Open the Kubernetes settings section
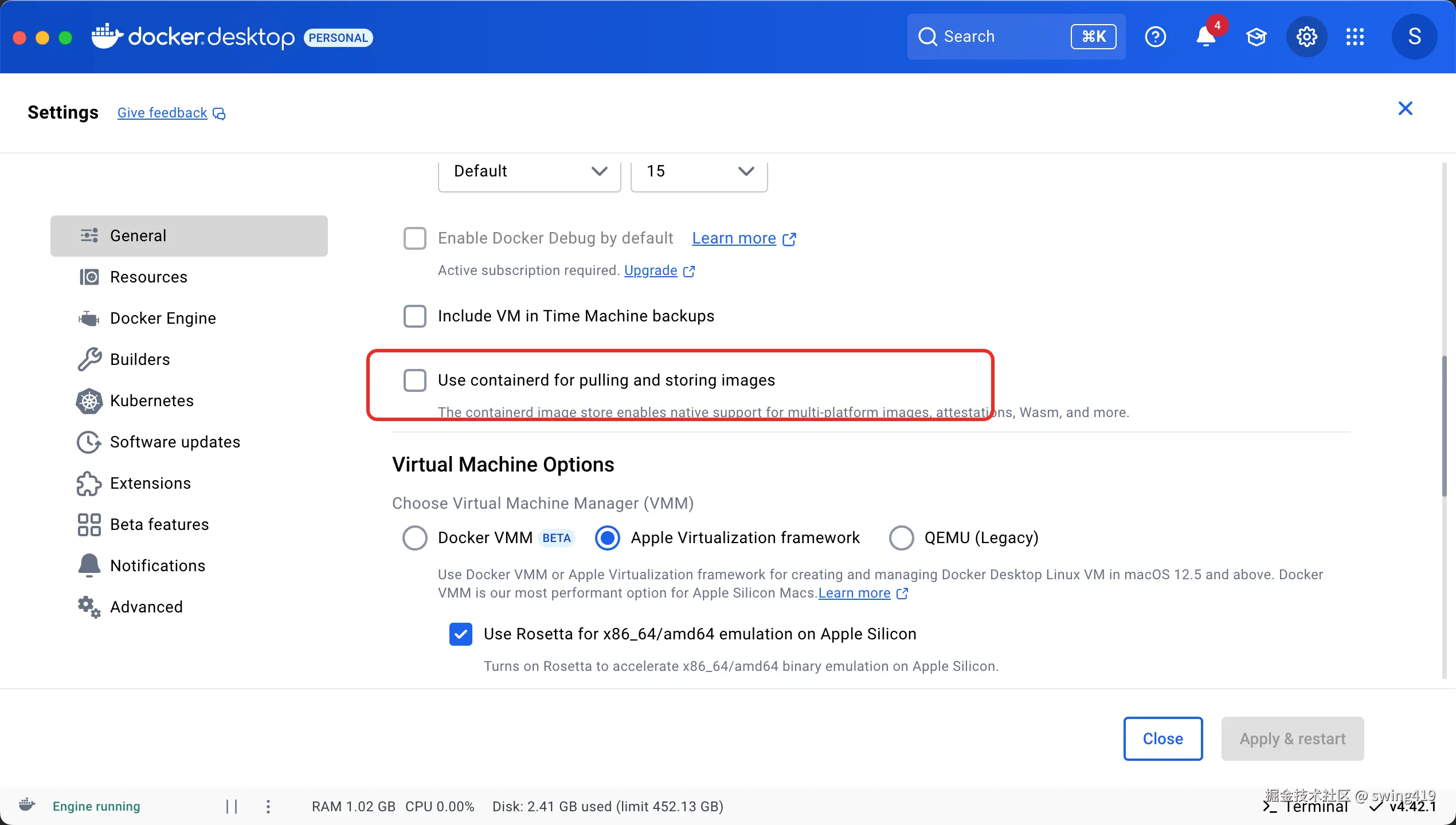 (152, 400)
